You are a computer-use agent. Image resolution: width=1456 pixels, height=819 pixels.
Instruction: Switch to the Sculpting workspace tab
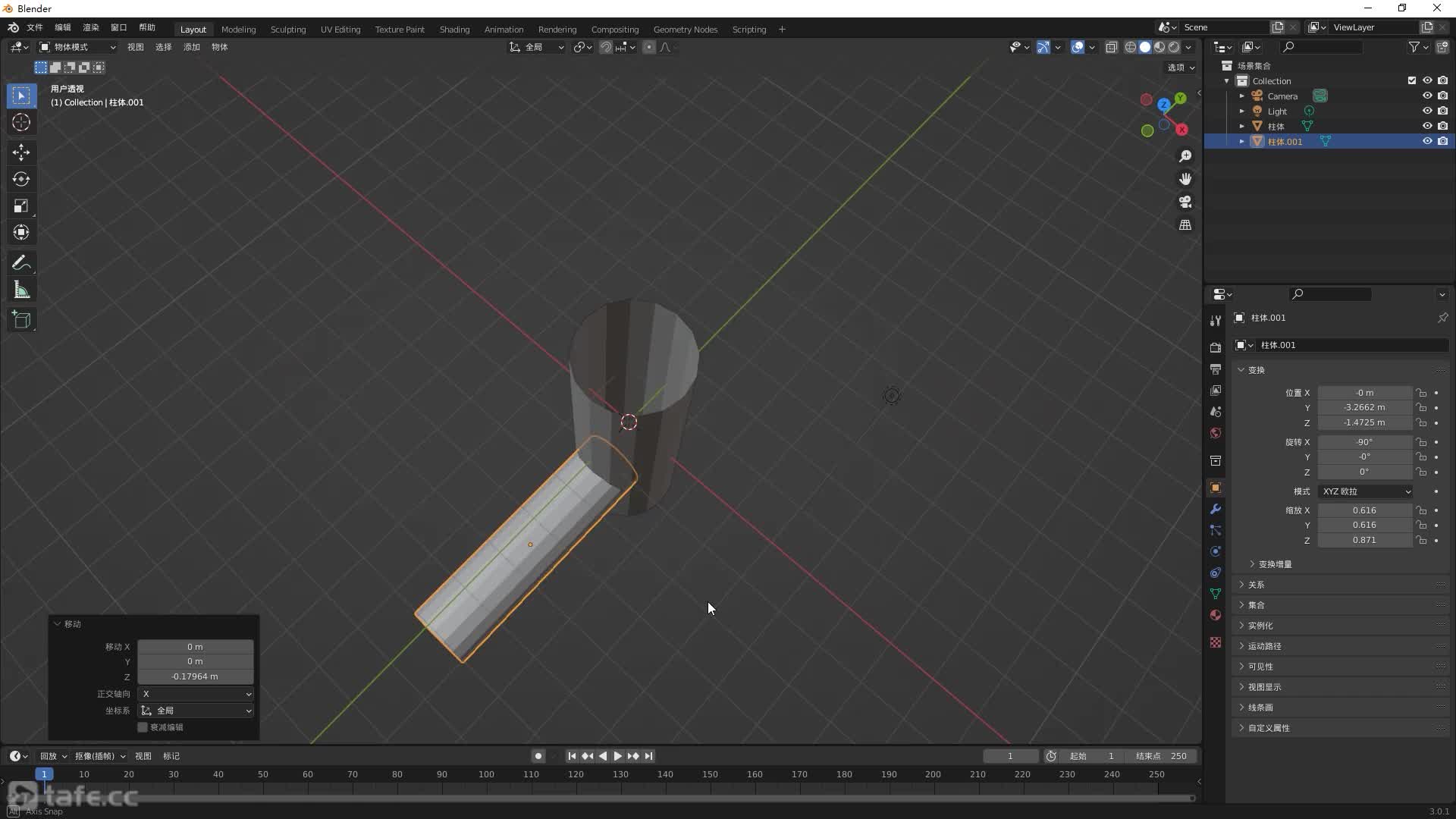tap(288, 29)
